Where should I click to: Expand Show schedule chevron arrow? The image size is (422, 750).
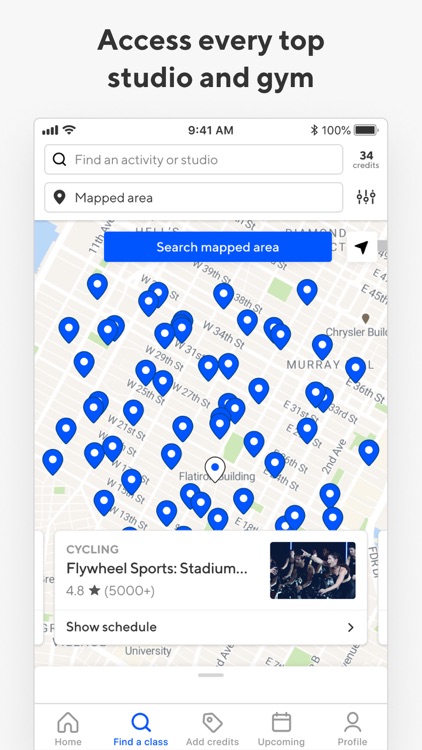coord(351,627)
